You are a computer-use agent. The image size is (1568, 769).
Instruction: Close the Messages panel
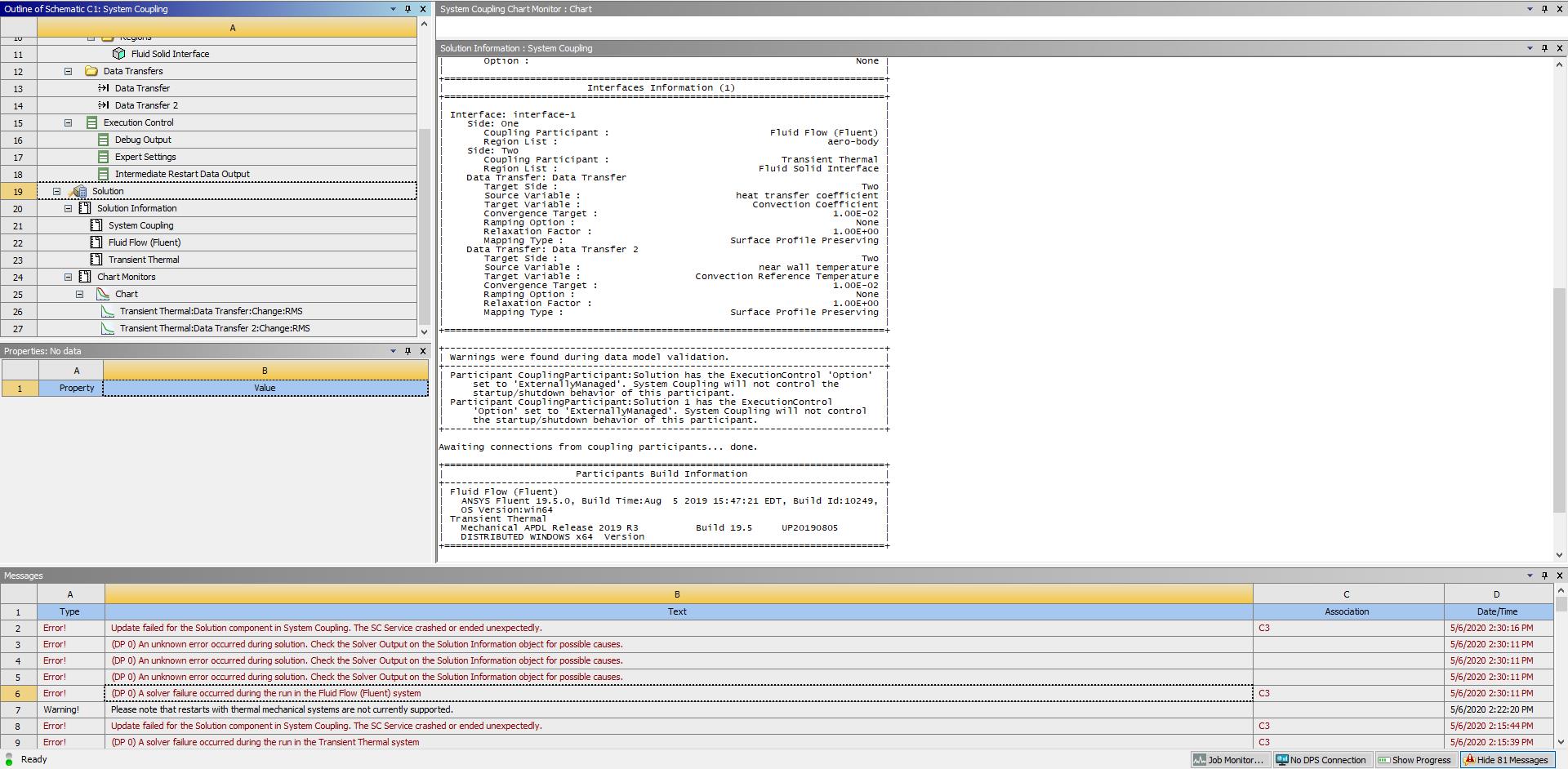pyautogui.click(x=1559, y=576)
